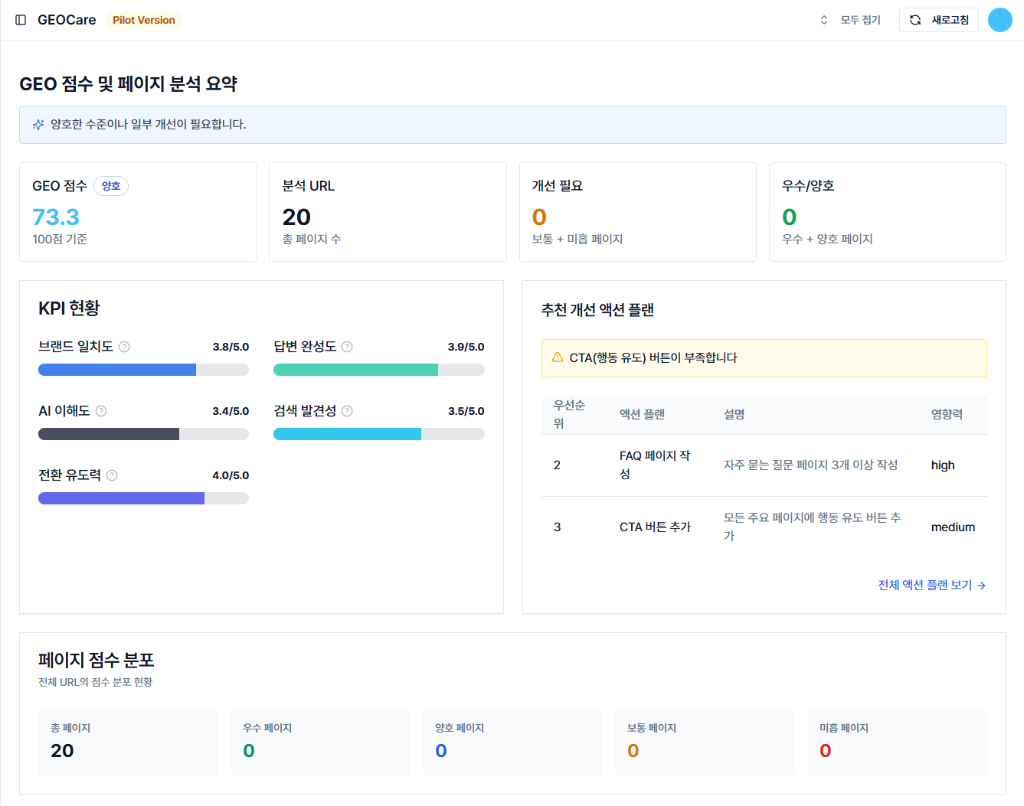This screenshot has width=1024, height=806.
Task: Click help icon next to 답변 완성도
Action: [x=347, y=347]
